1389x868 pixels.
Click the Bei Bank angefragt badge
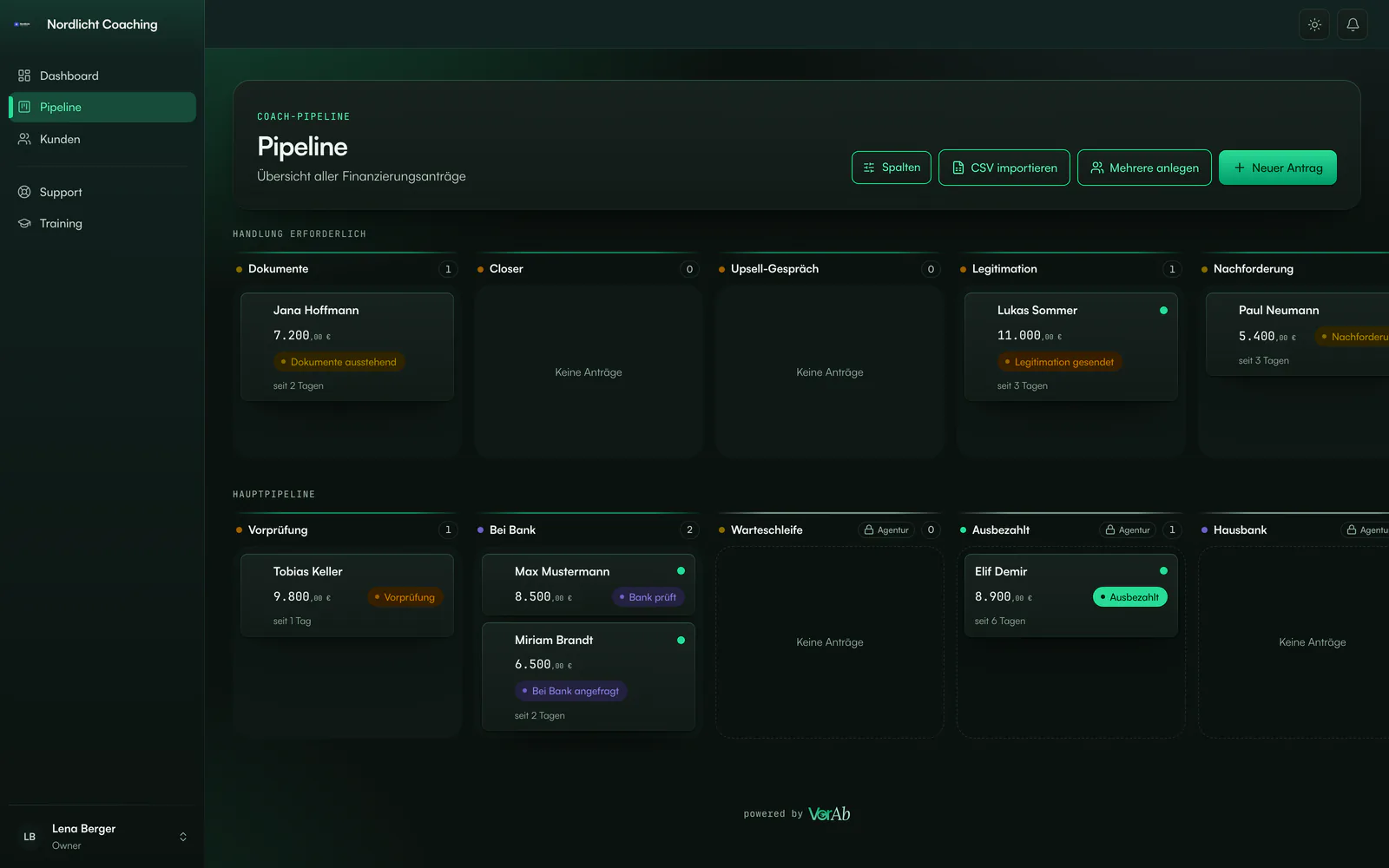tap(570, 691)
